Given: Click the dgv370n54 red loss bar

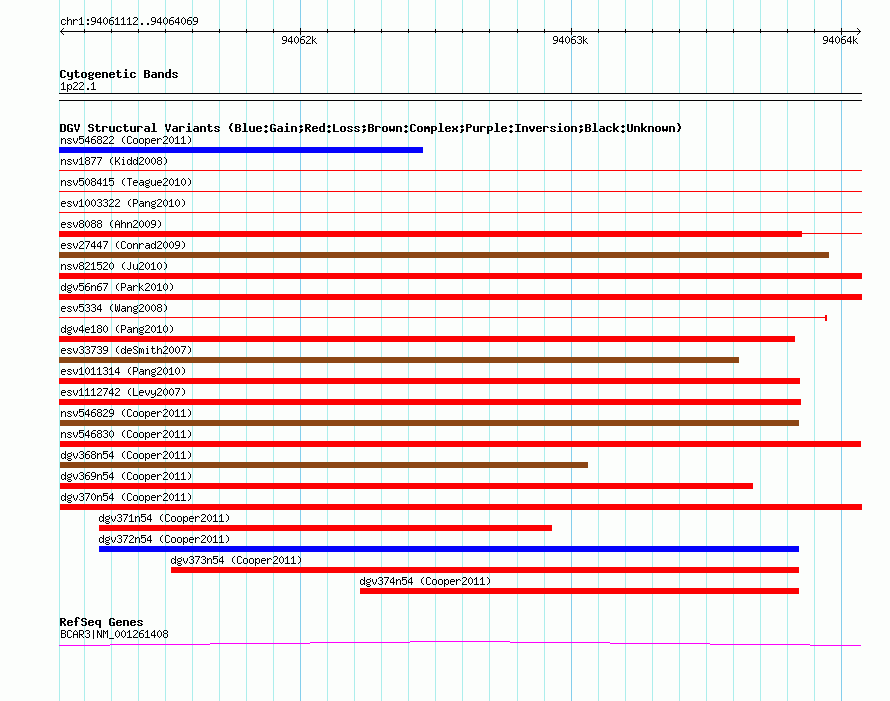Looking at the screenshot, I should [x=460, y=507].
